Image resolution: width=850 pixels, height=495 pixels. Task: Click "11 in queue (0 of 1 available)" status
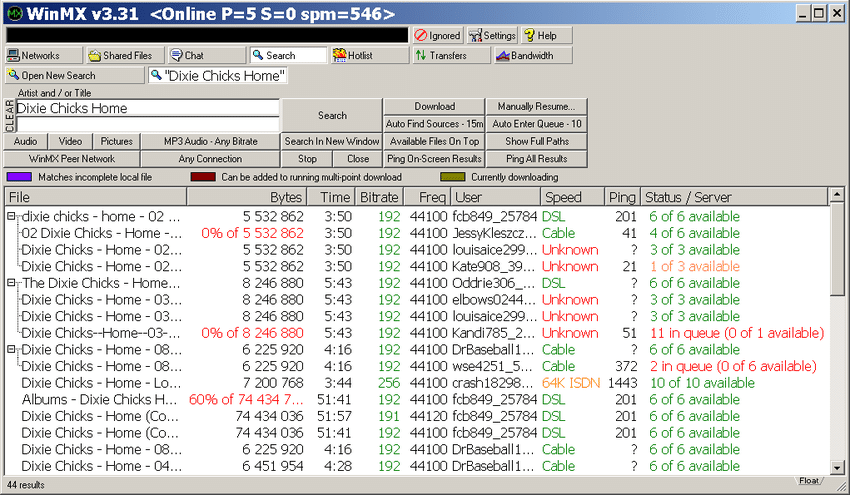pos(737,333)
